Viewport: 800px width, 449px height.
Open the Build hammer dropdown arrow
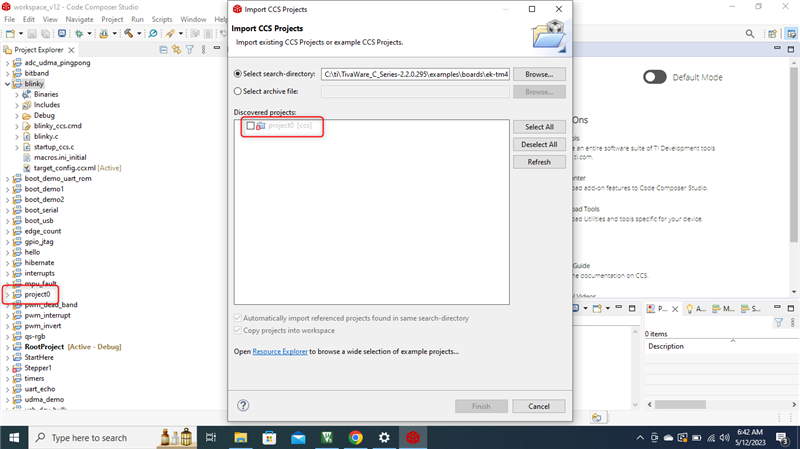click(139, 34)
